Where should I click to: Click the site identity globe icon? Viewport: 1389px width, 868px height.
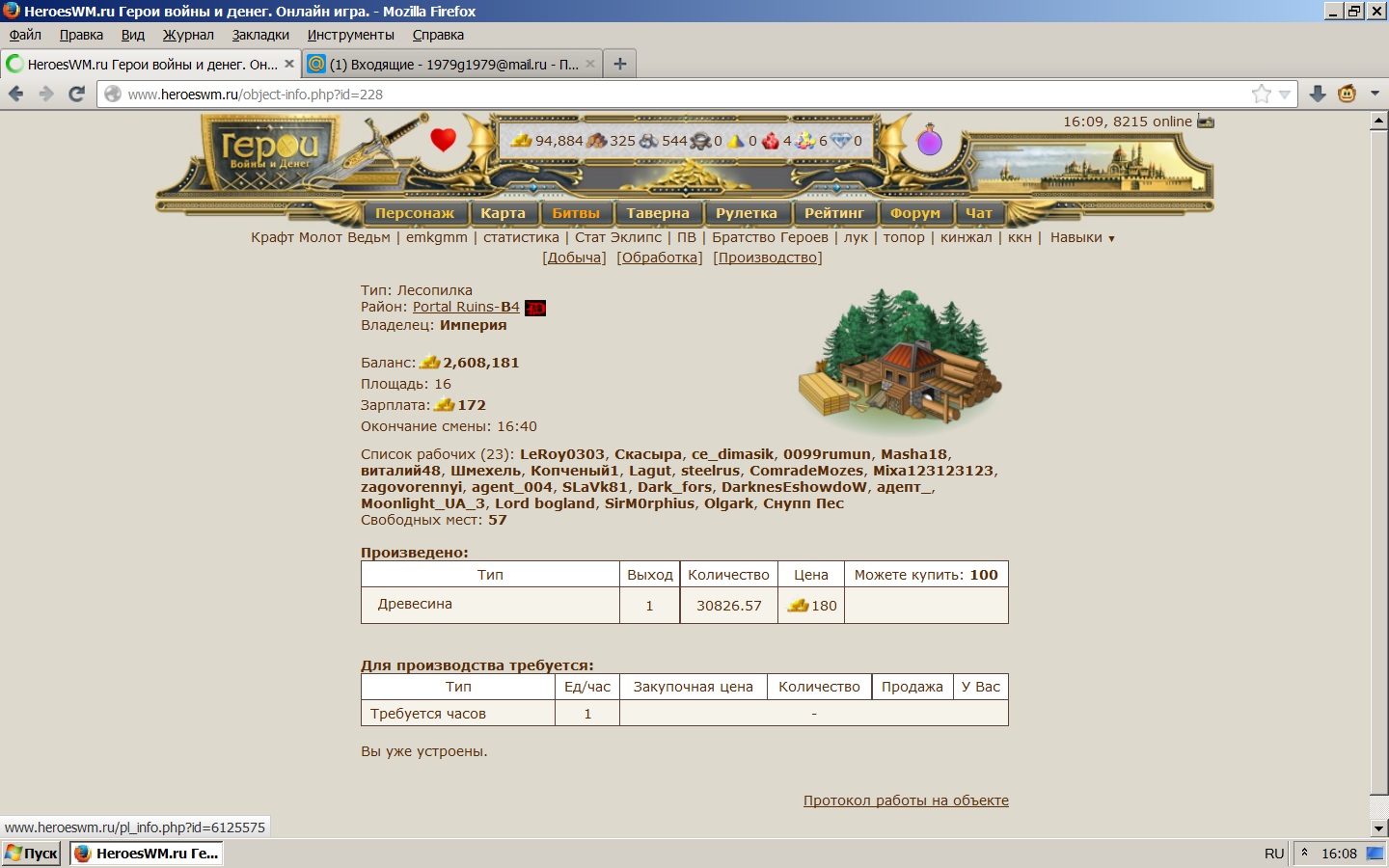113,95
